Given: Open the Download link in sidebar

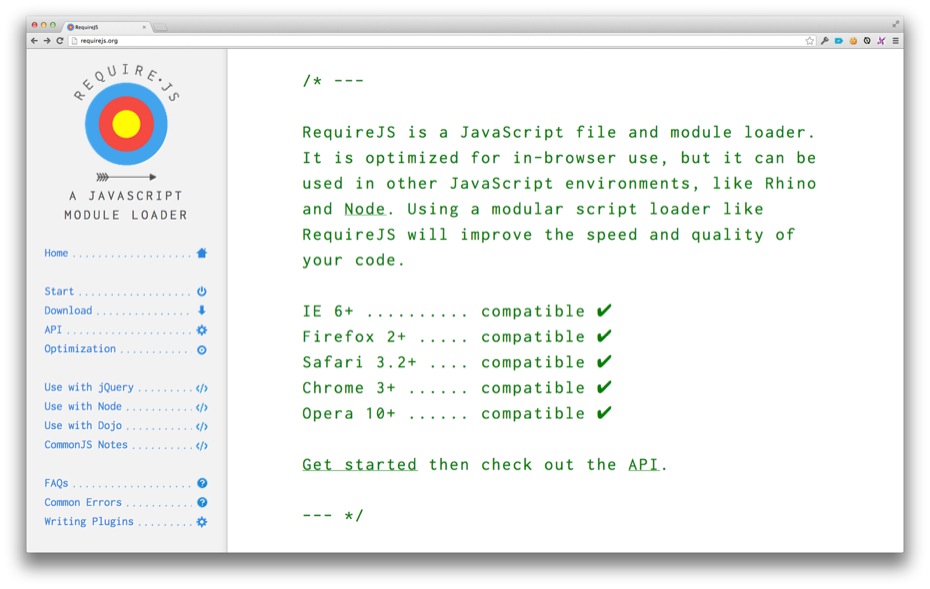Looking at the screenshot, I should [x=68, y=310].
